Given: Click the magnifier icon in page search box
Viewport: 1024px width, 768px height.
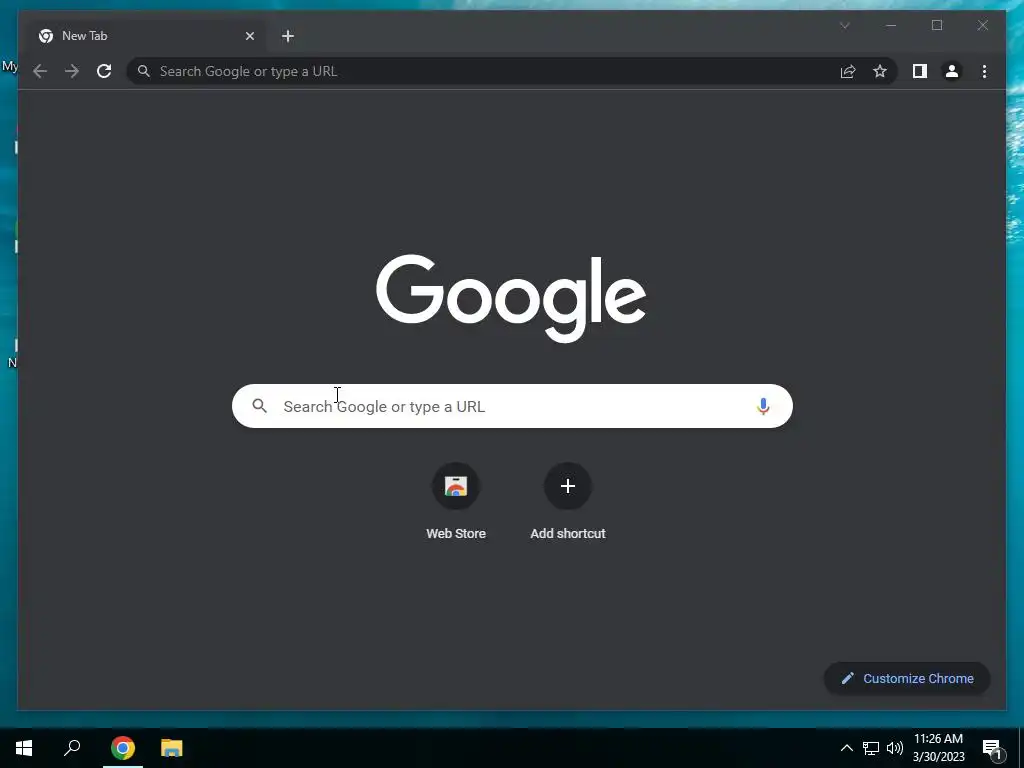Looking at the screenshot, I should (x=259, y=406).
